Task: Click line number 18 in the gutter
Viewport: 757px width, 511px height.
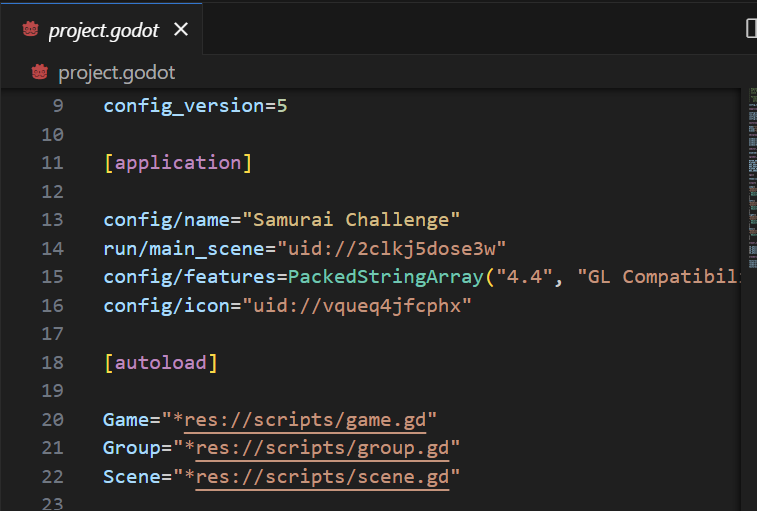Action: (x=53, y=363)
